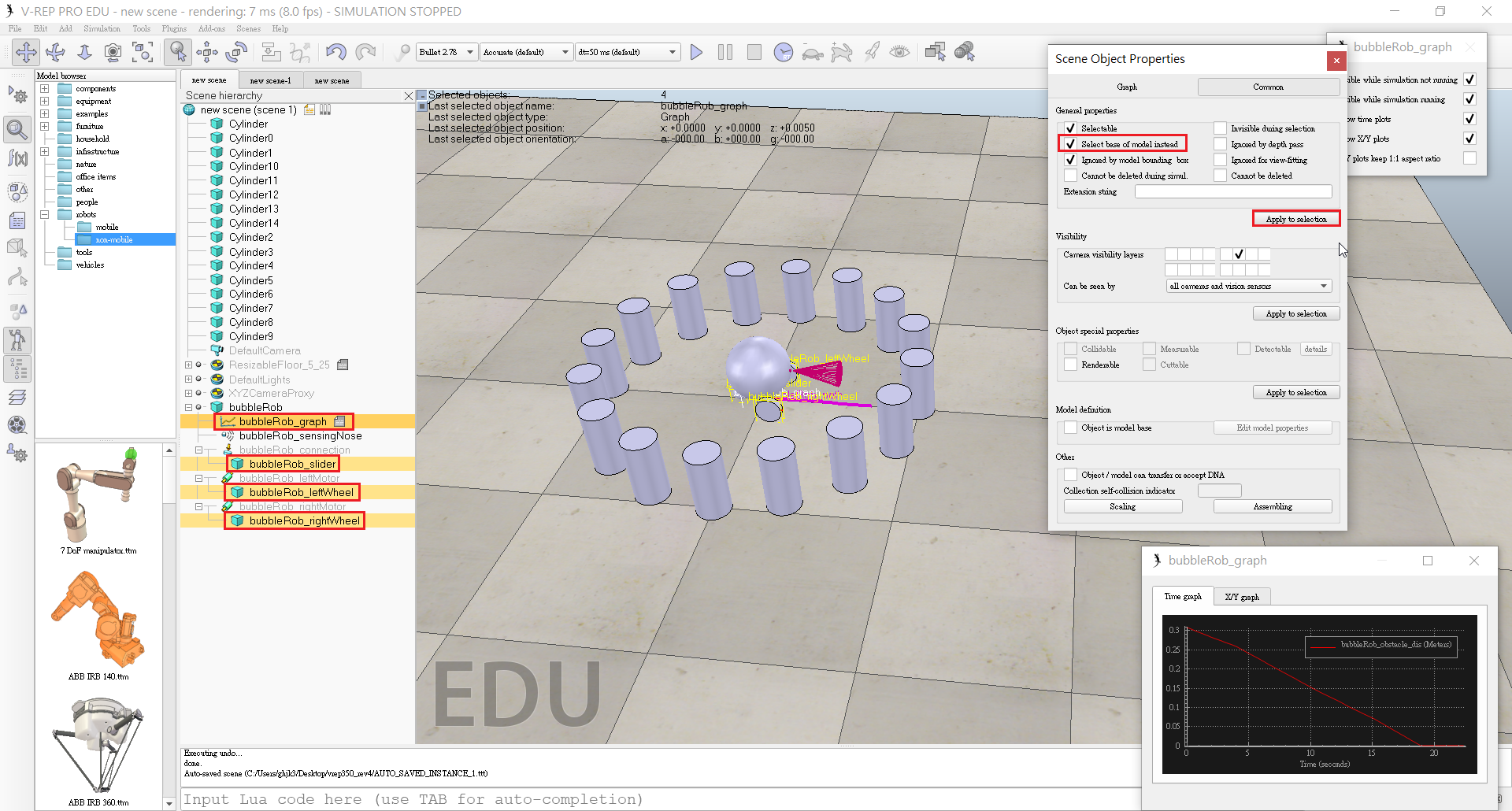Open the Bullet 2.78 physics engine dropdown
Viewport: 1512px width, 811px height.
coord(447,52)
